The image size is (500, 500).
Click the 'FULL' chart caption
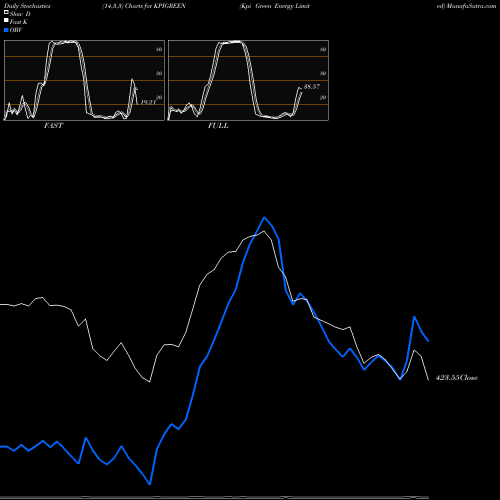tap(218, 126)
